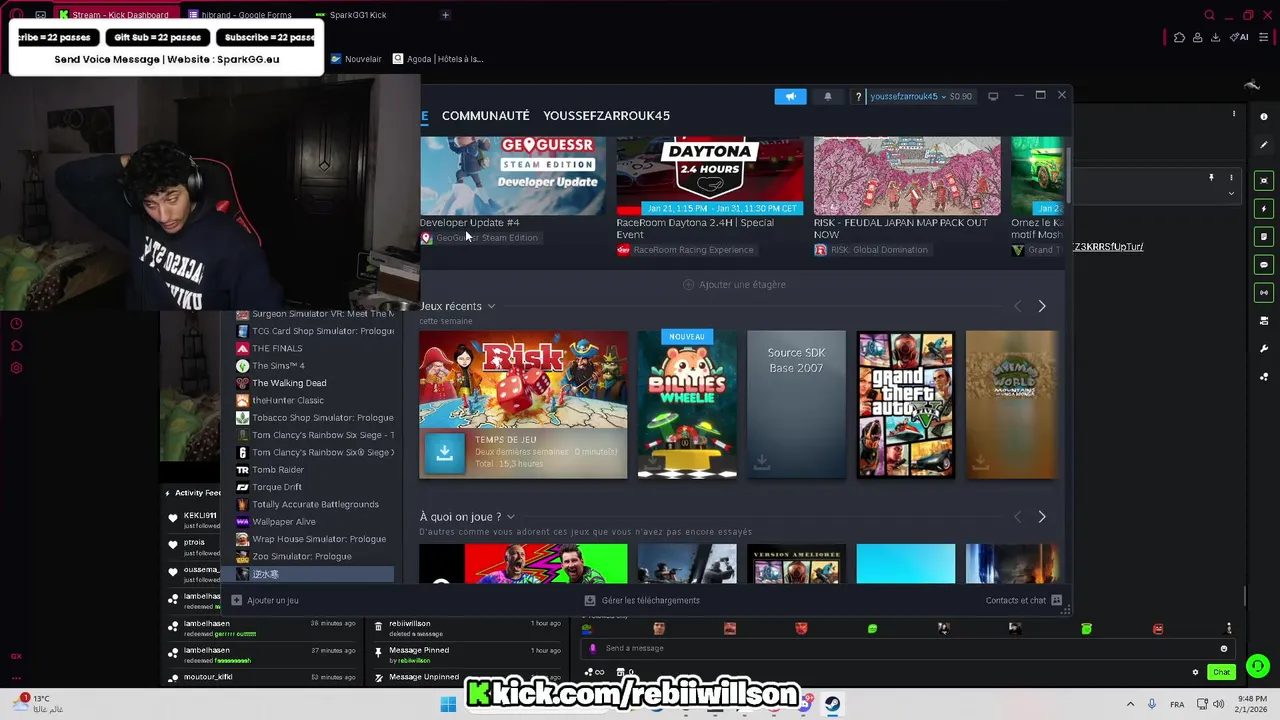This screenshot has width=1280, height=720.
Task: Select the highlighted 逆水寒 library entry
Action: (x=314, y=574)
